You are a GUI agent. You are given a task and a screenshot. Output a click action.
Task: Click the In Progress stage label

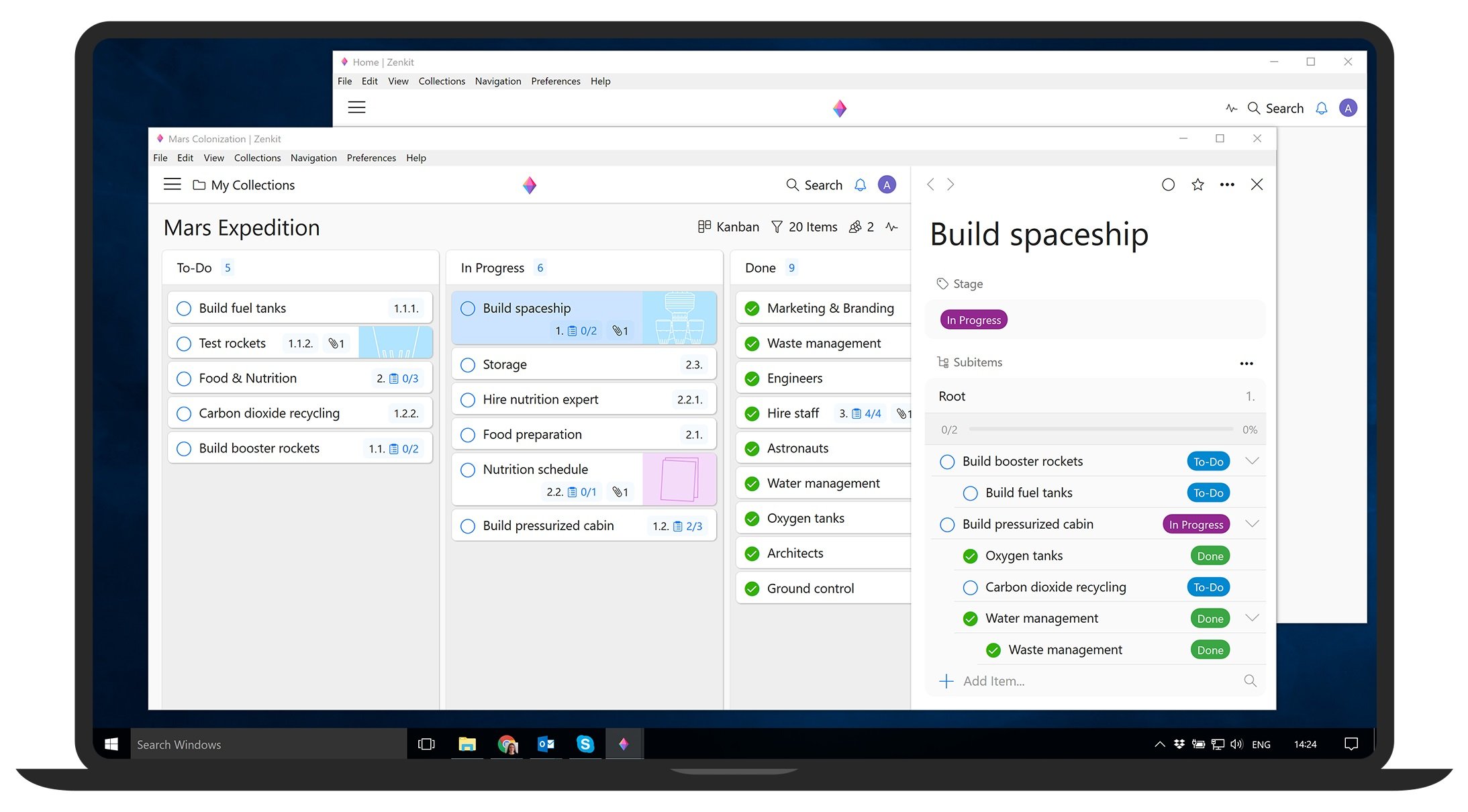coord(973,320)
